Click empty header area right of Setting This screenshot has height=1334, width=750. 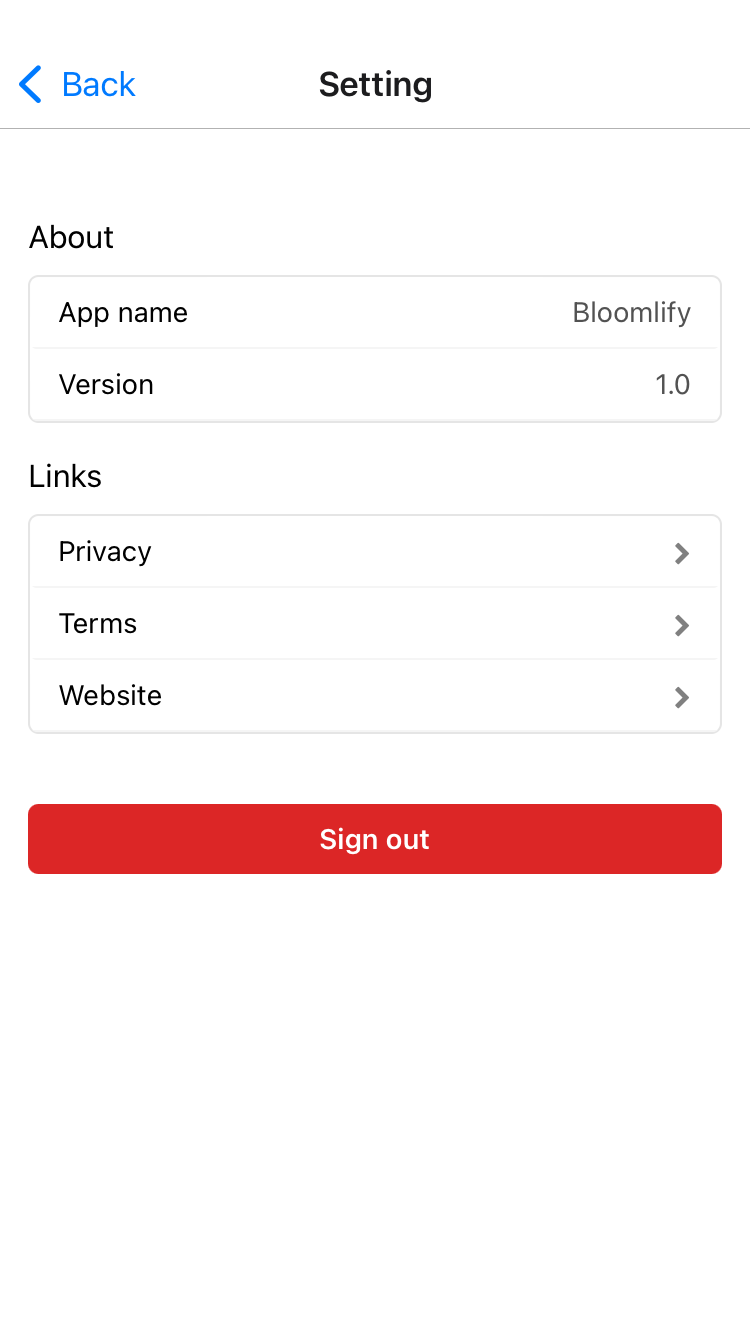(x=590, y=85)
